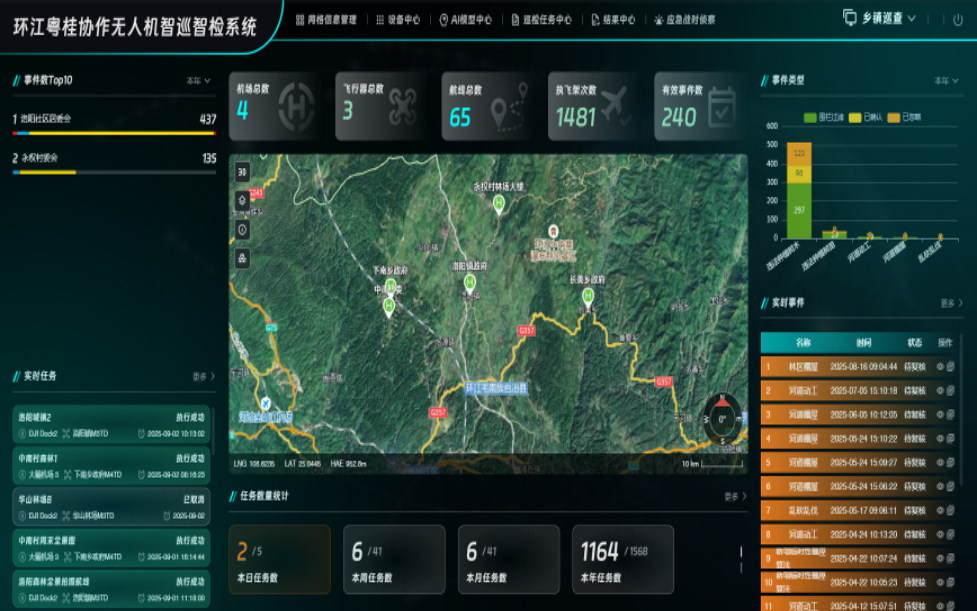Select the 永权村林场大楼 map marker
This screenshot has width=977, height=611.
click(499, 203)
